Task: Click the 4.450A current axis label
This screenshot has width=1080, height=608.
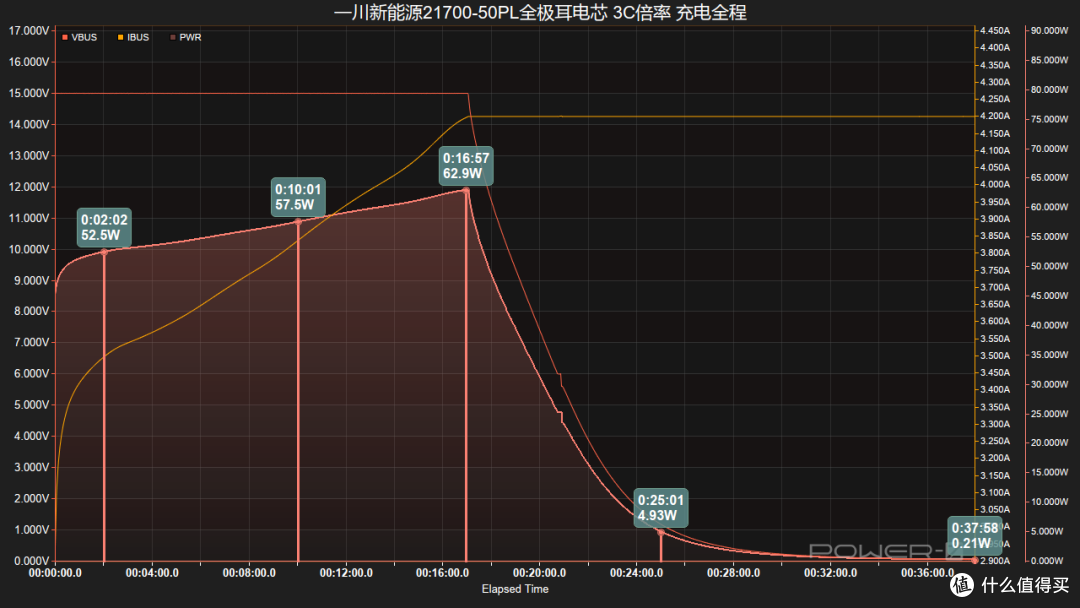Action: pos(995,31)
